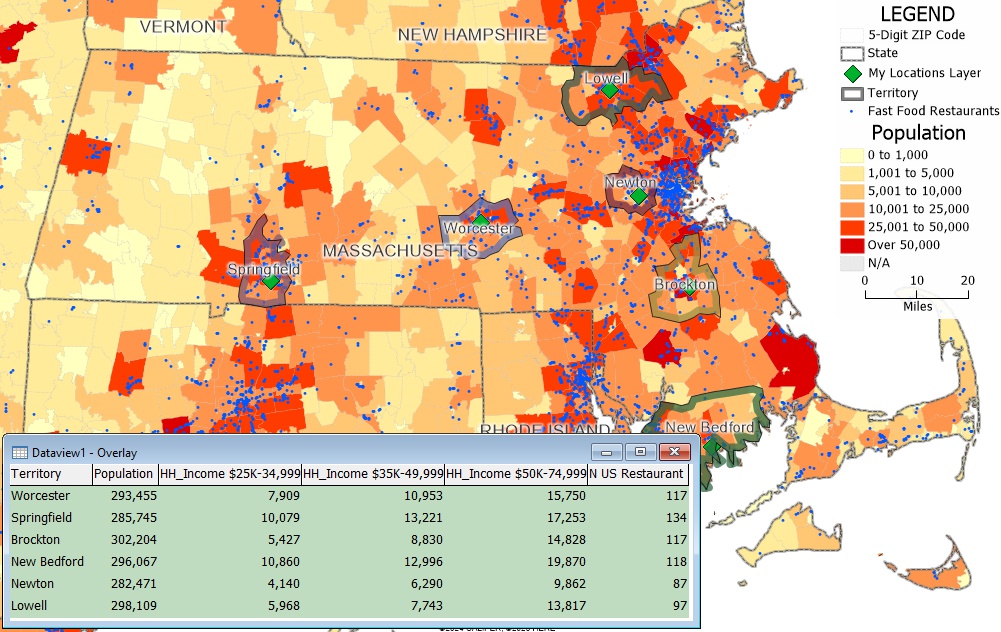Sort by the Population column header
The width and height of the screenshot is (1001, 632).
(124, 474)
